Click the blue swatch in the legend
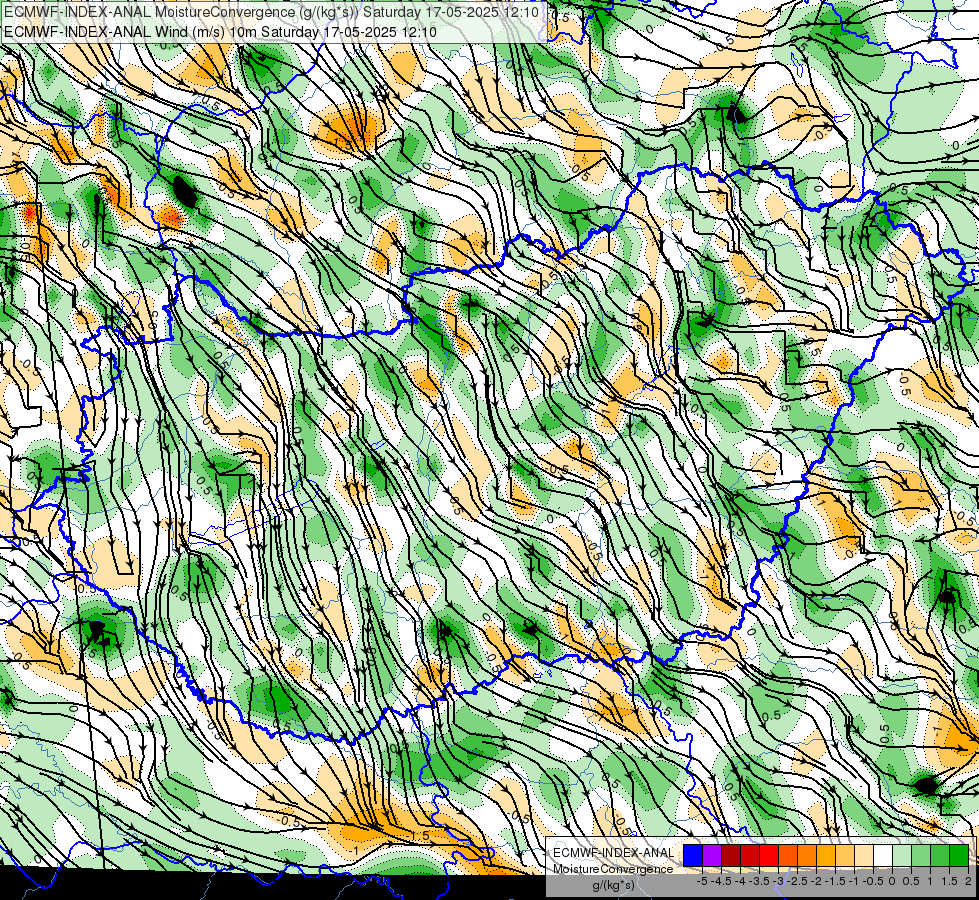This screenshot has width=979, height=900. point(693,855)
